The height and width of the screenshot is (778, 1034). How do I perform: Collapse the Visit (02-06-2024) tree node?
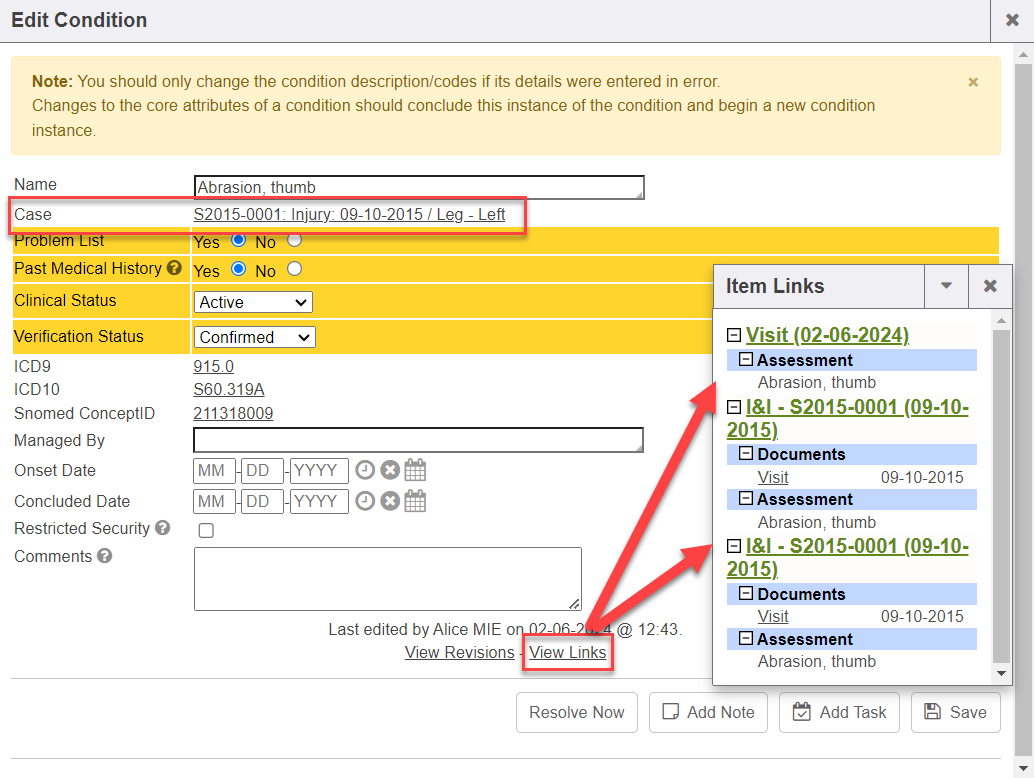pos(734,335)
